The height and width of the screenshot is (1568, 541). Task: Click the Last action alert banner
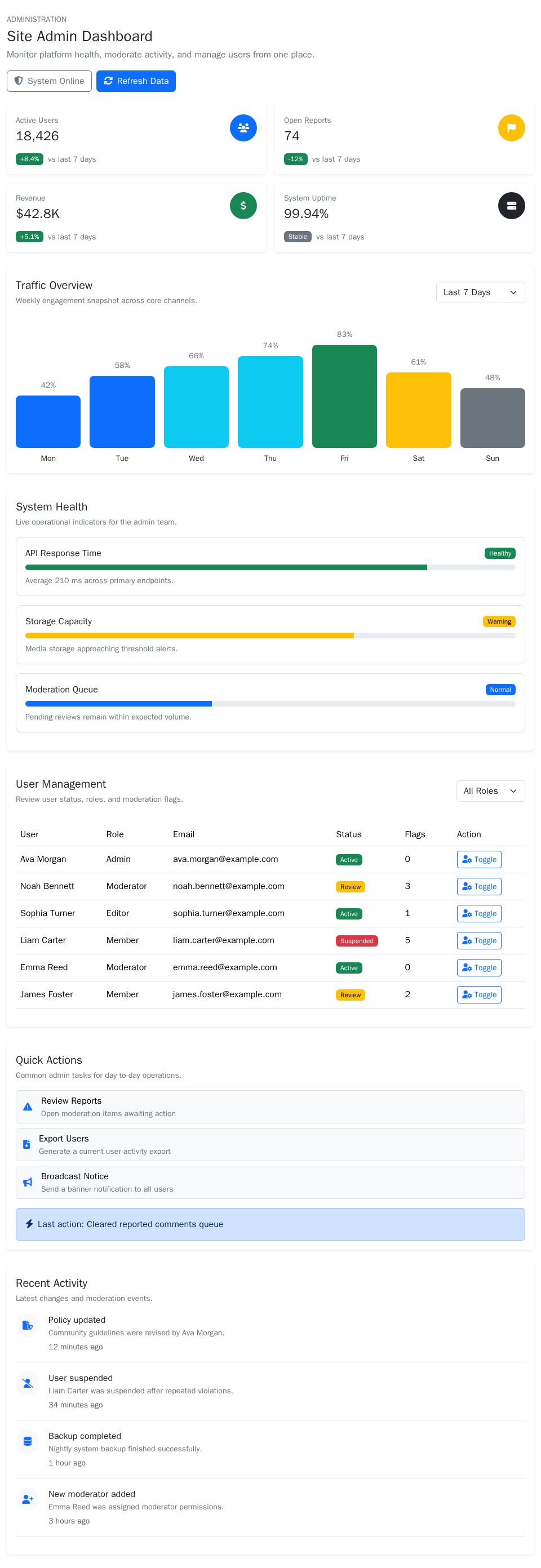pyautogui.click(x=270, y=1224)
